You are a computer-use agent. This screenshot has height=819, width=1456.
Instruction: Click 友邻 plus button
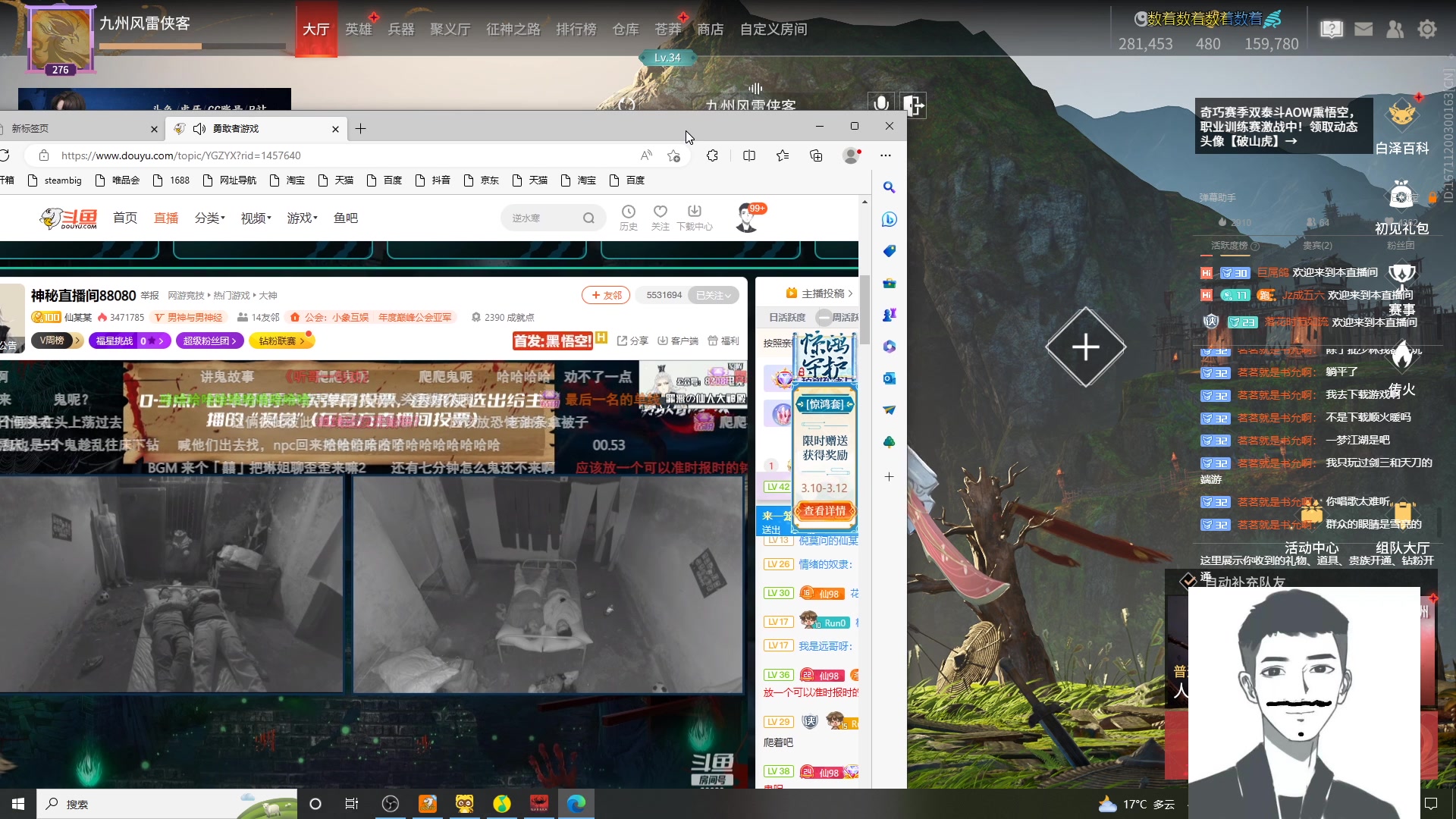pyautogui.click(x=607, y=296)
